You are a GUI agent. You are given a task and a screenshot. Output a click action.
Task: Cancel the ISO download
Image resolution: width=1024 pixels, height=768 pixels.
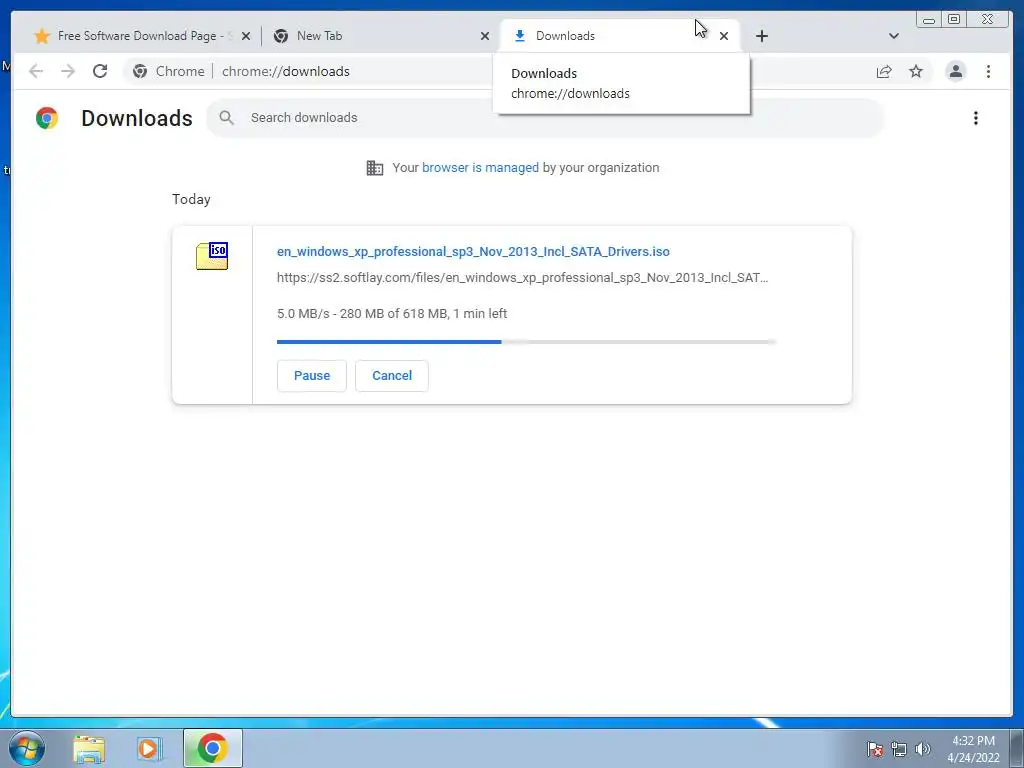[x=392, y=376]
